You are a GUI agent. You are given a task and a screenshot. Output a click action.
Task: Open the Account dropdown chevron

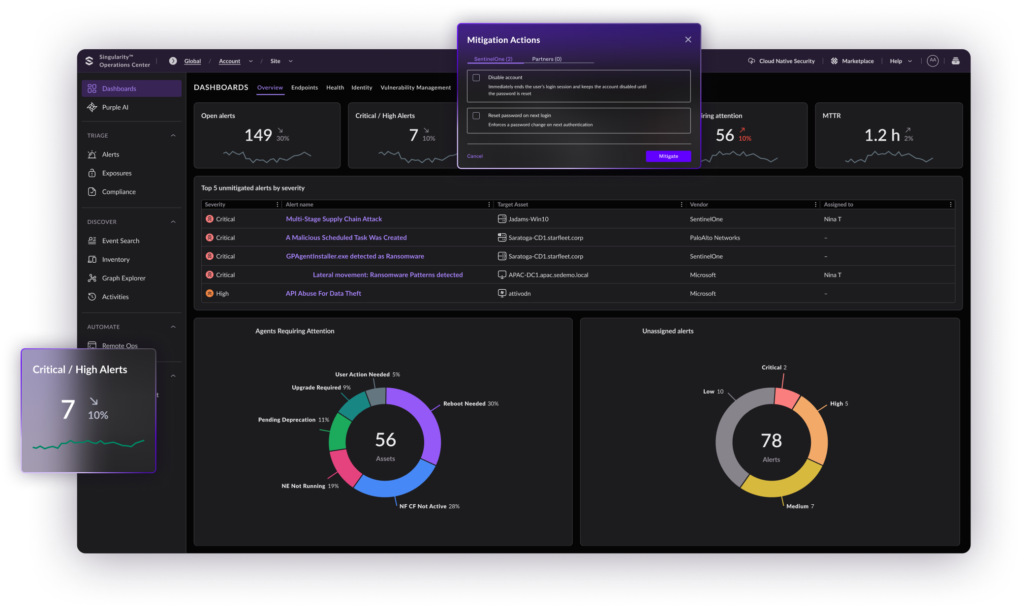(x=251, y=61)
